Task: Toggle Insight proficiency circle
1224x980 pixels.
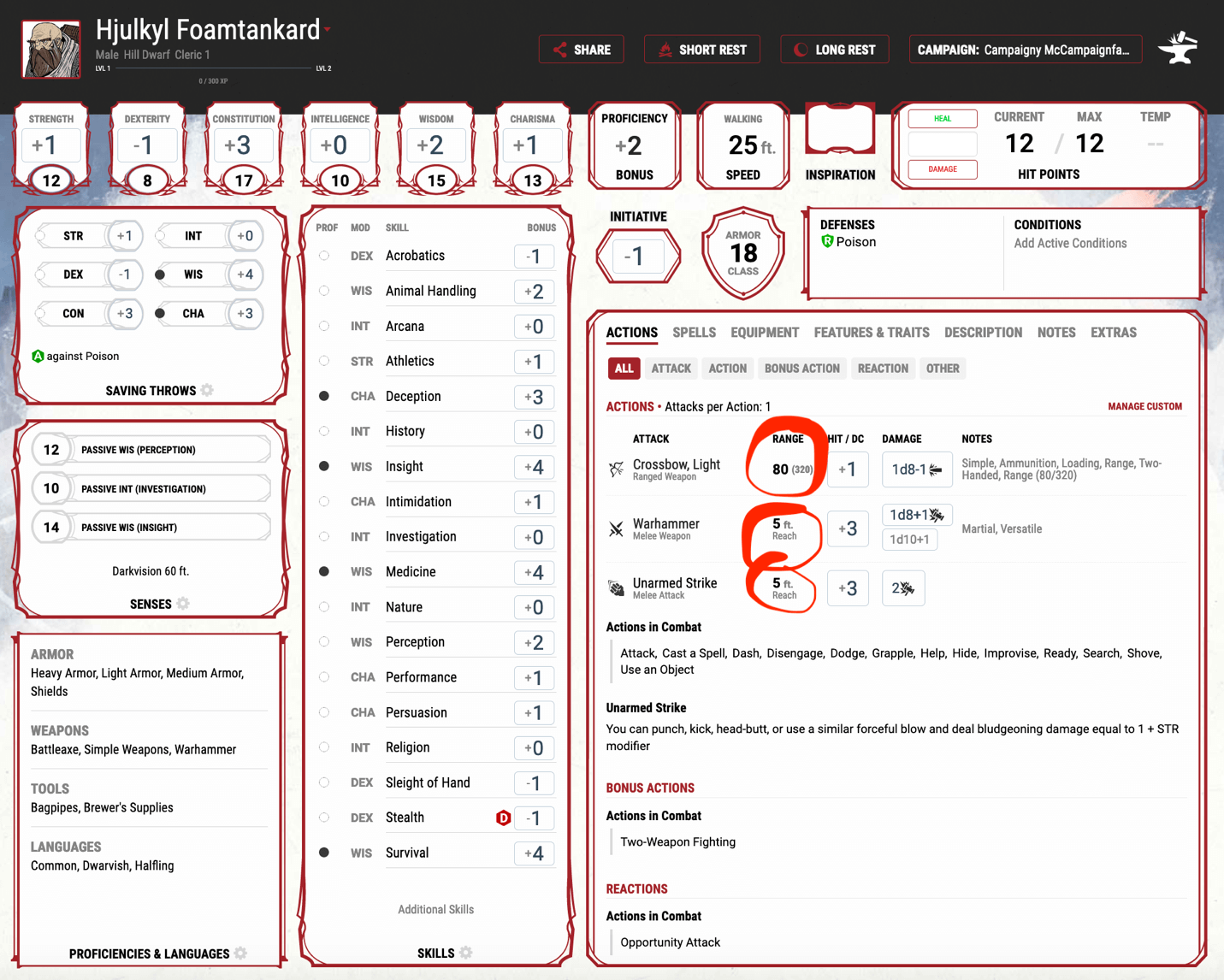Action: [324, 466]
